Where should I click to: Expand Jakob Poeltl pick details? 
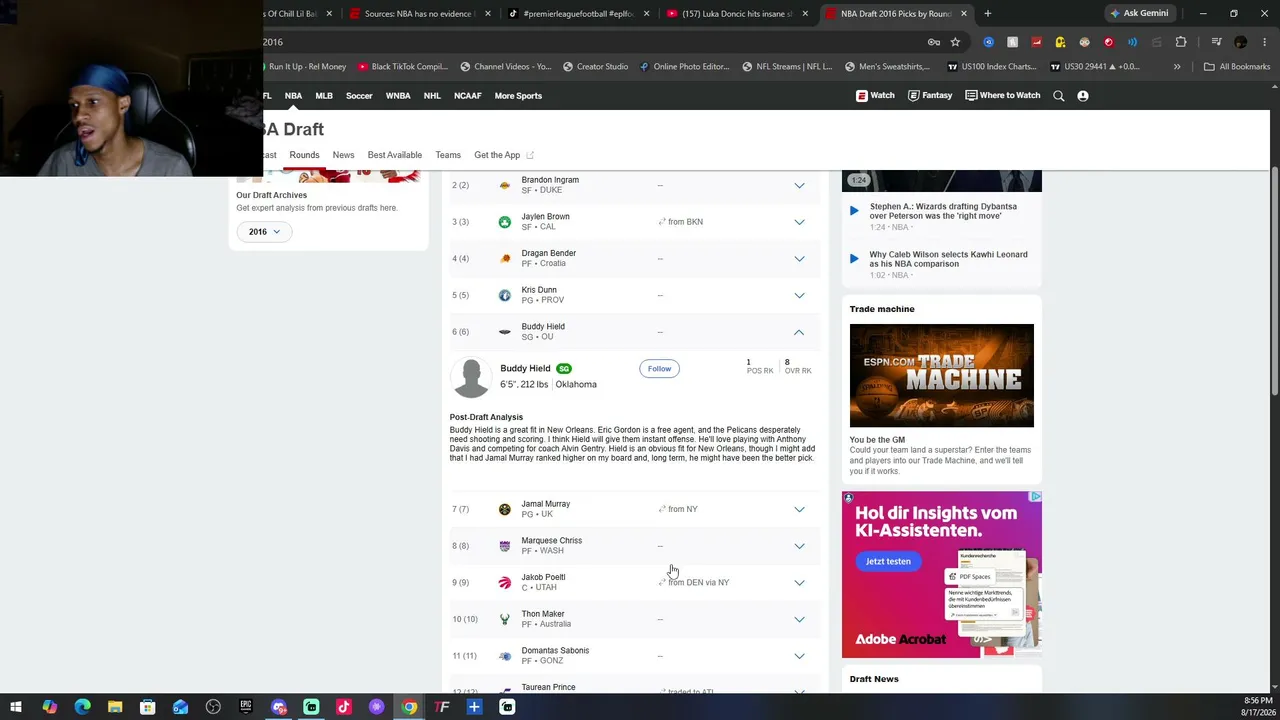(x=799, y=582)
